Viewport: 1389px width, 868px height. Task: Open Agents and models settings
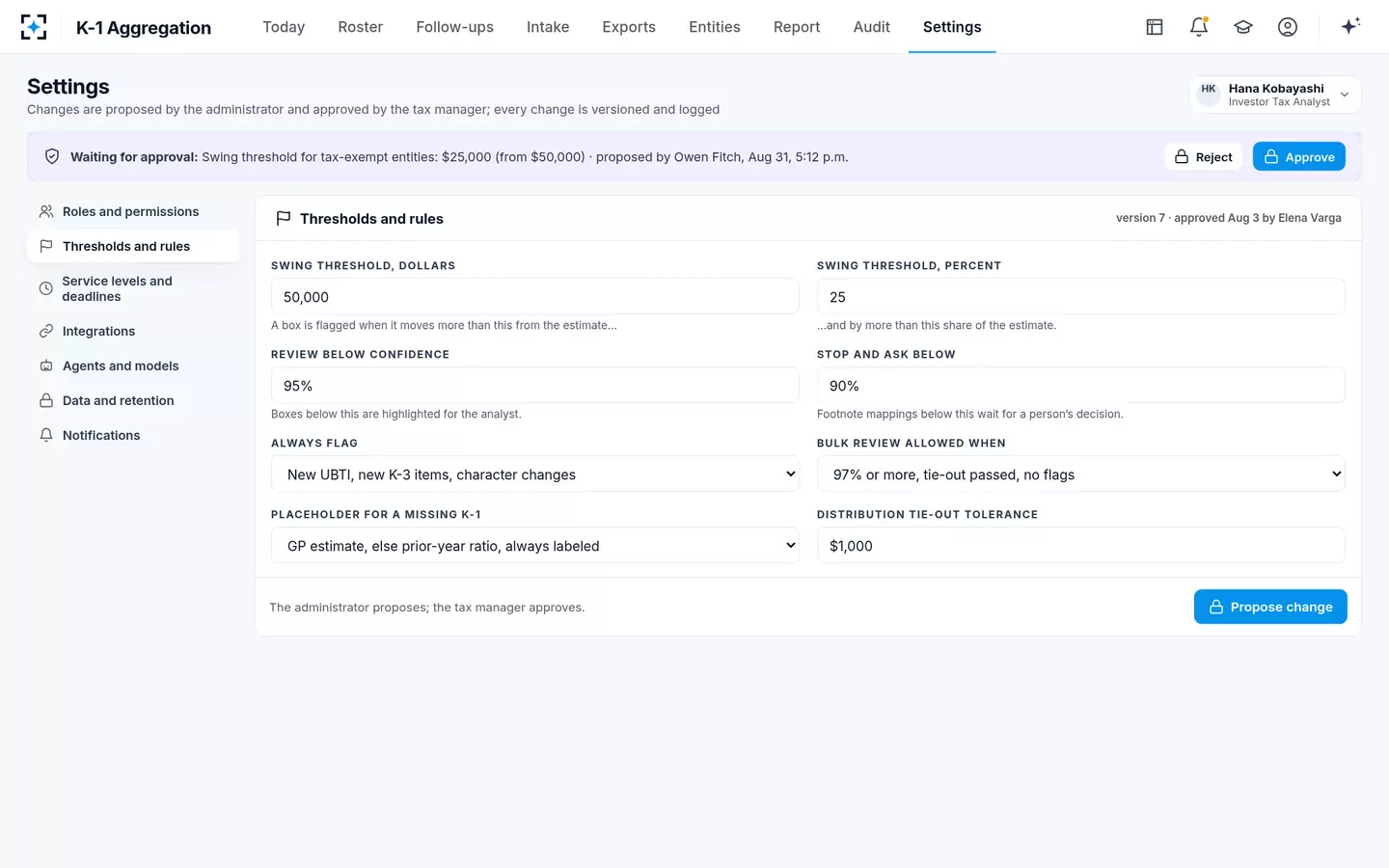point(133,366)
